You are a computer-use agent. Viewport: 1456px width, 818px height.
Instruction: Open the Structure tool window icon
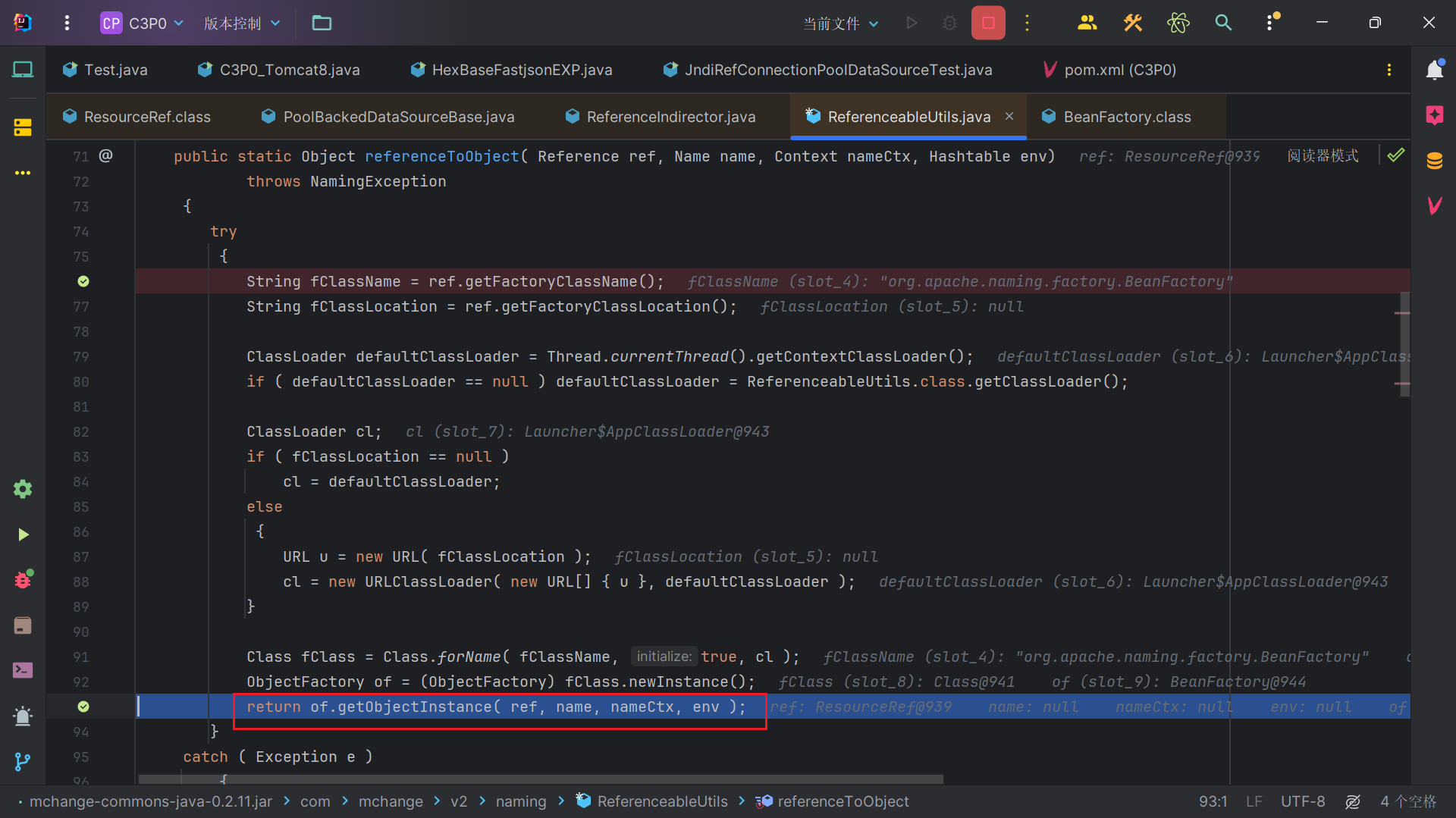point(23,127)
